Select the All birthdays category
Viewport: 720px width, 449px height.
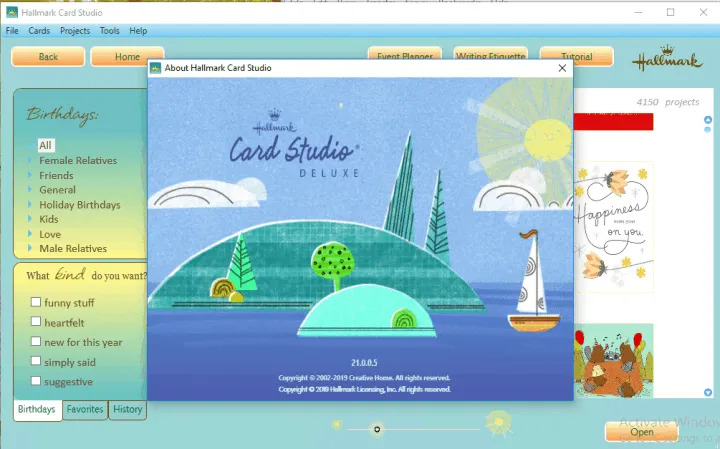(45, 146)
